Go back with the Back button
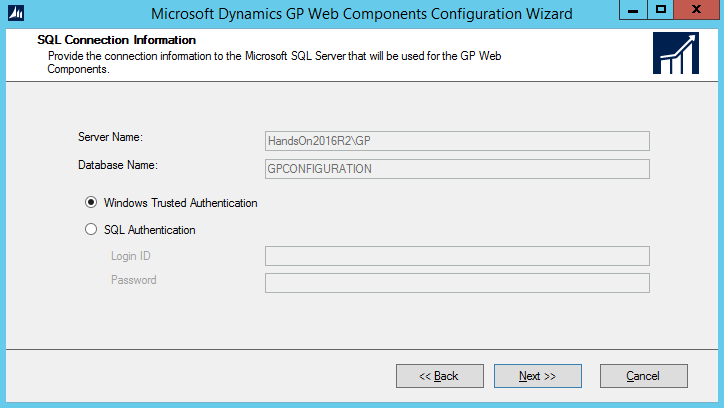This screenshot has width=724, height=408. [x=439, y=376]
